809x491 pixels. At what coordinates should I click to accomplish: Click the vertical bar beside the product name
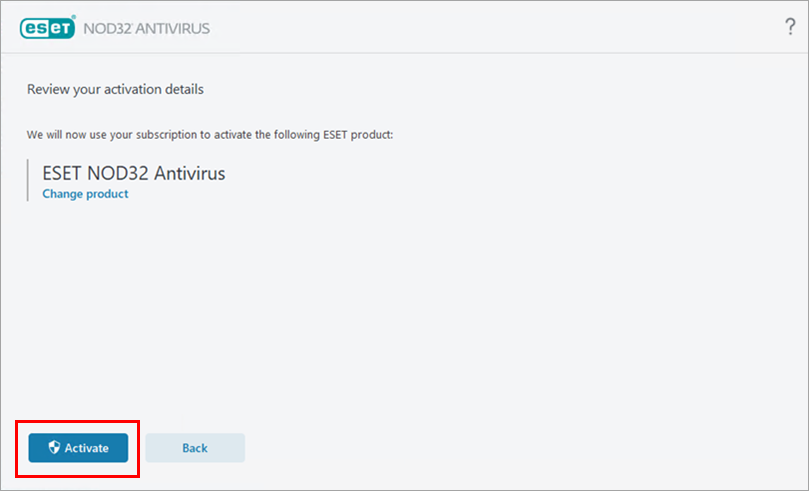pos(27,180)
